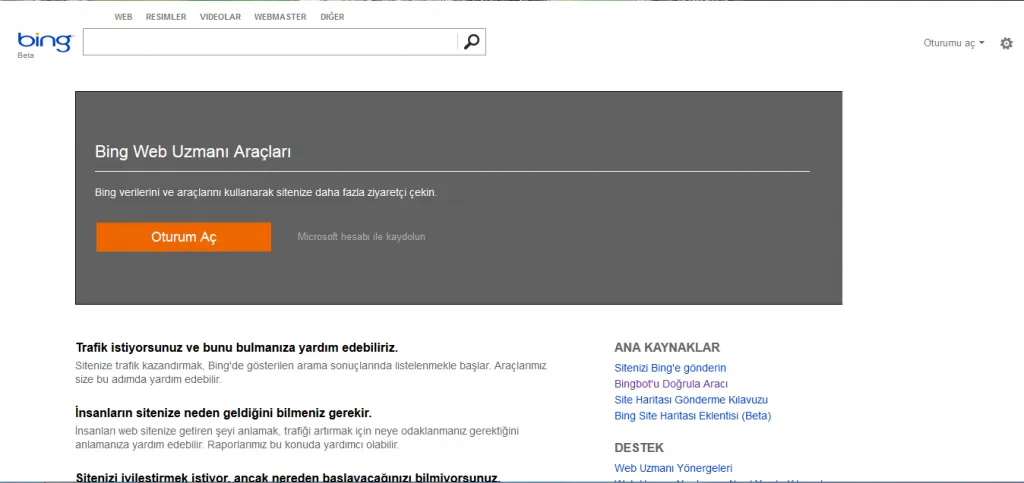Click the Bing Web Uzmanı Araçları heading
Screen dimensions: 1024x483
(x=193, y=152)
